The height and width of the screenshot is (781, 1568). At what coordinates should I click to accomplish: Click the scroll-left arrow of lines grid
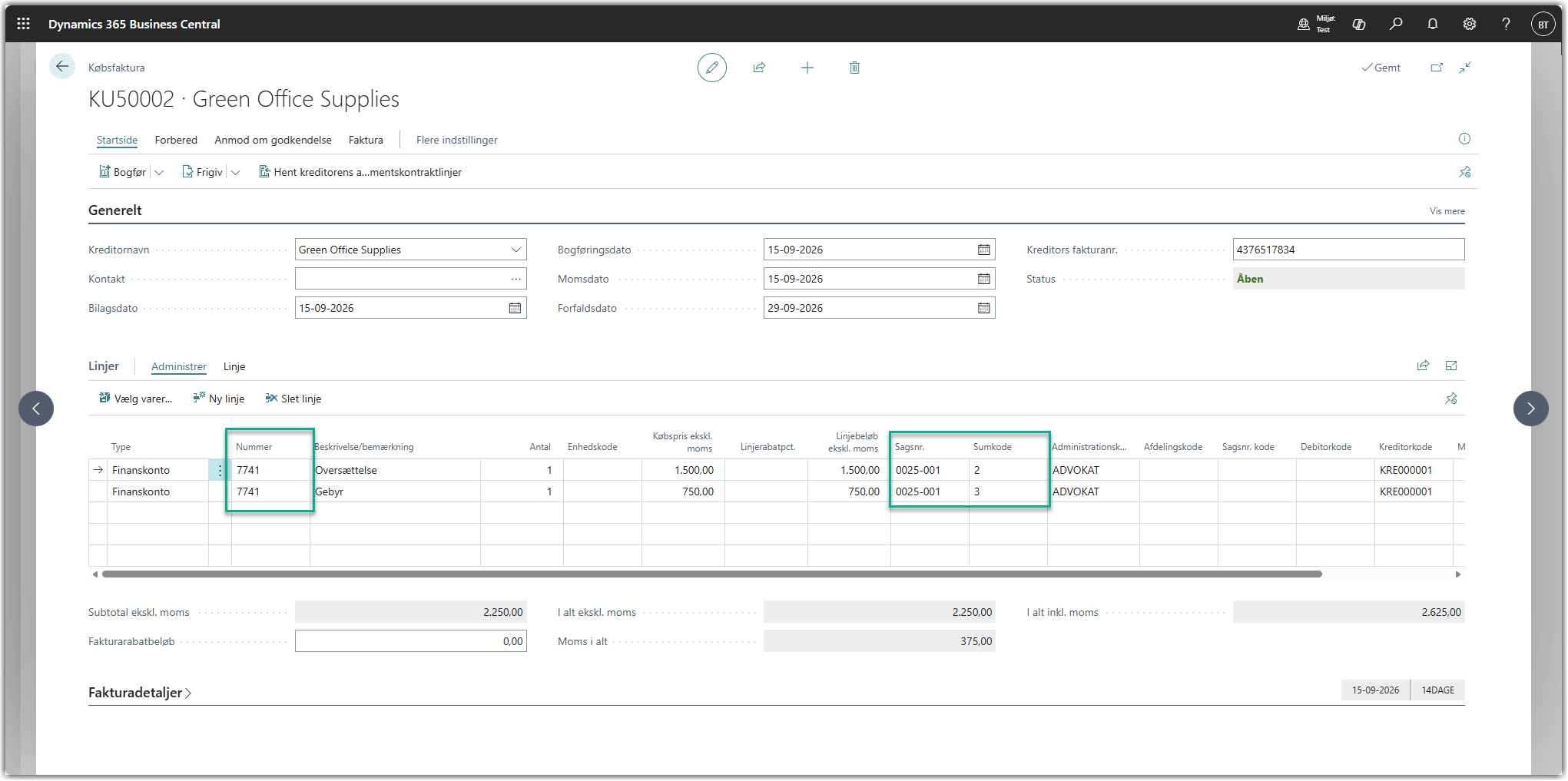pos(94,574)
